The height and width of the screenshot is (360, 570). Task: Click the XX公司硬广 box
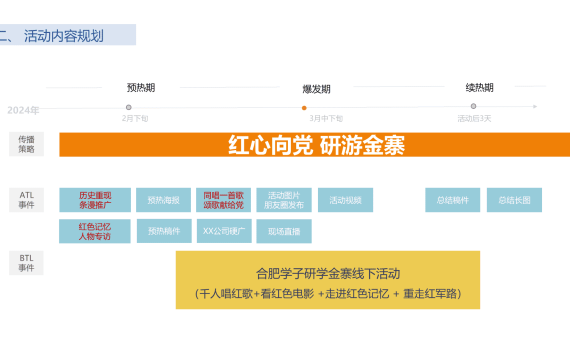tap(224, 231)
